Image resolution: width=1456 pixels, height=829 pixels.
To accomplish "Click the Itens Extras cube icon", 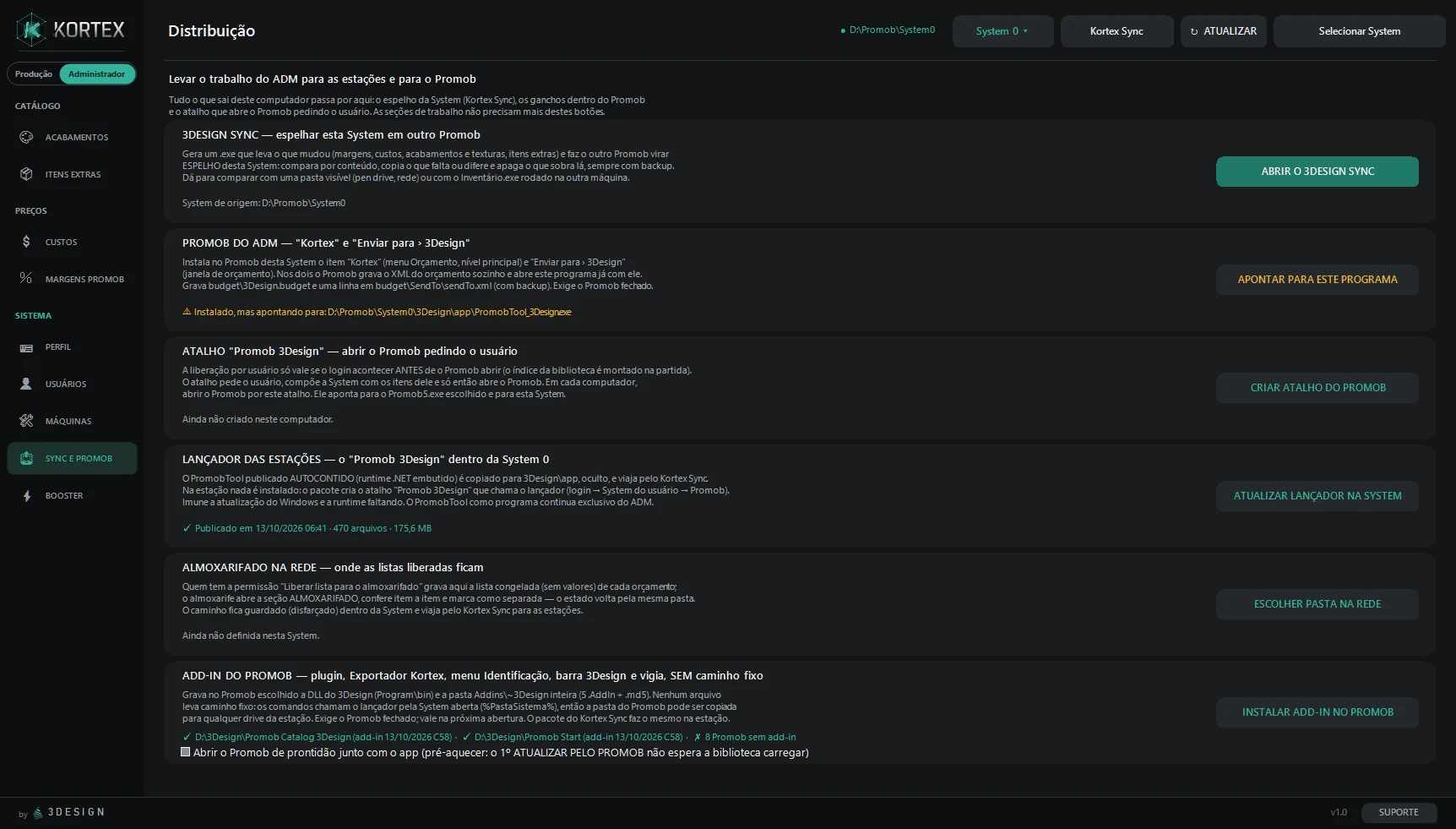I will 26,174.
